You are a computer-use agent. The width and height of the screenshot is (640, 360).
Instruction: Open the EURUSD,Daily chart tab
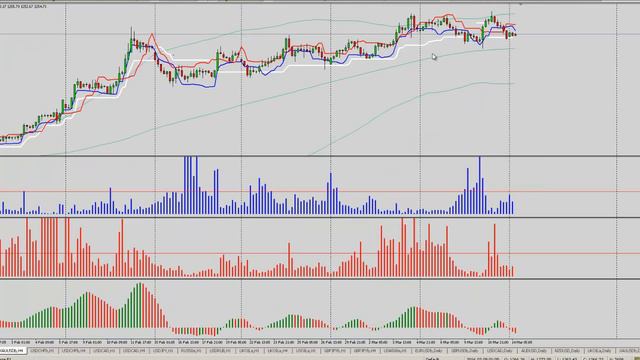click(430, 351)
